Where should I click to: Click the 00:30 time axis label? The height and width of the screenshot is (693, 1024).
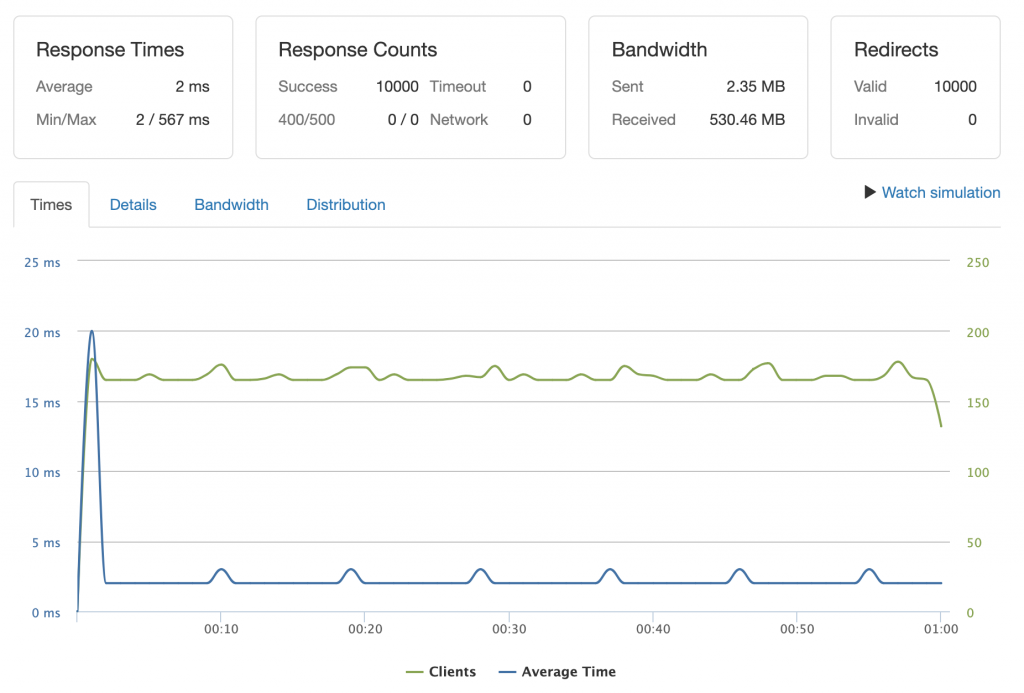click(x=509, y=629)
